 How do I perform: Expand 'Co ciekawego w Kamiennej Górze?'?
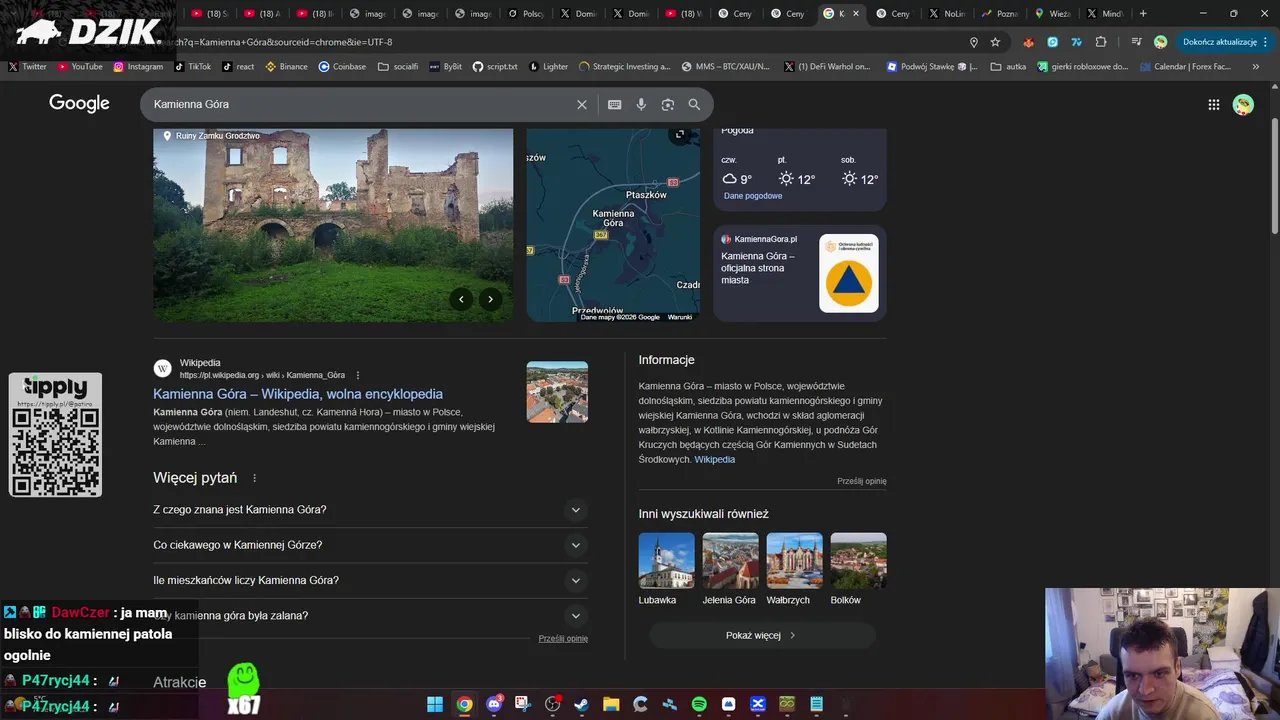coord(368,545)
